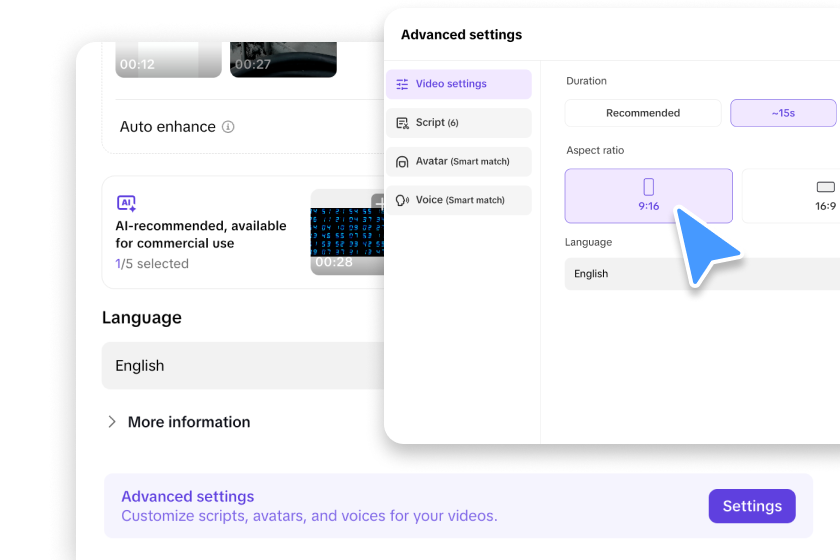840x560 pixels.
Task: Click the Avatar icon in the sidebar
Action: pyautogui.click(x=402, y=161)
